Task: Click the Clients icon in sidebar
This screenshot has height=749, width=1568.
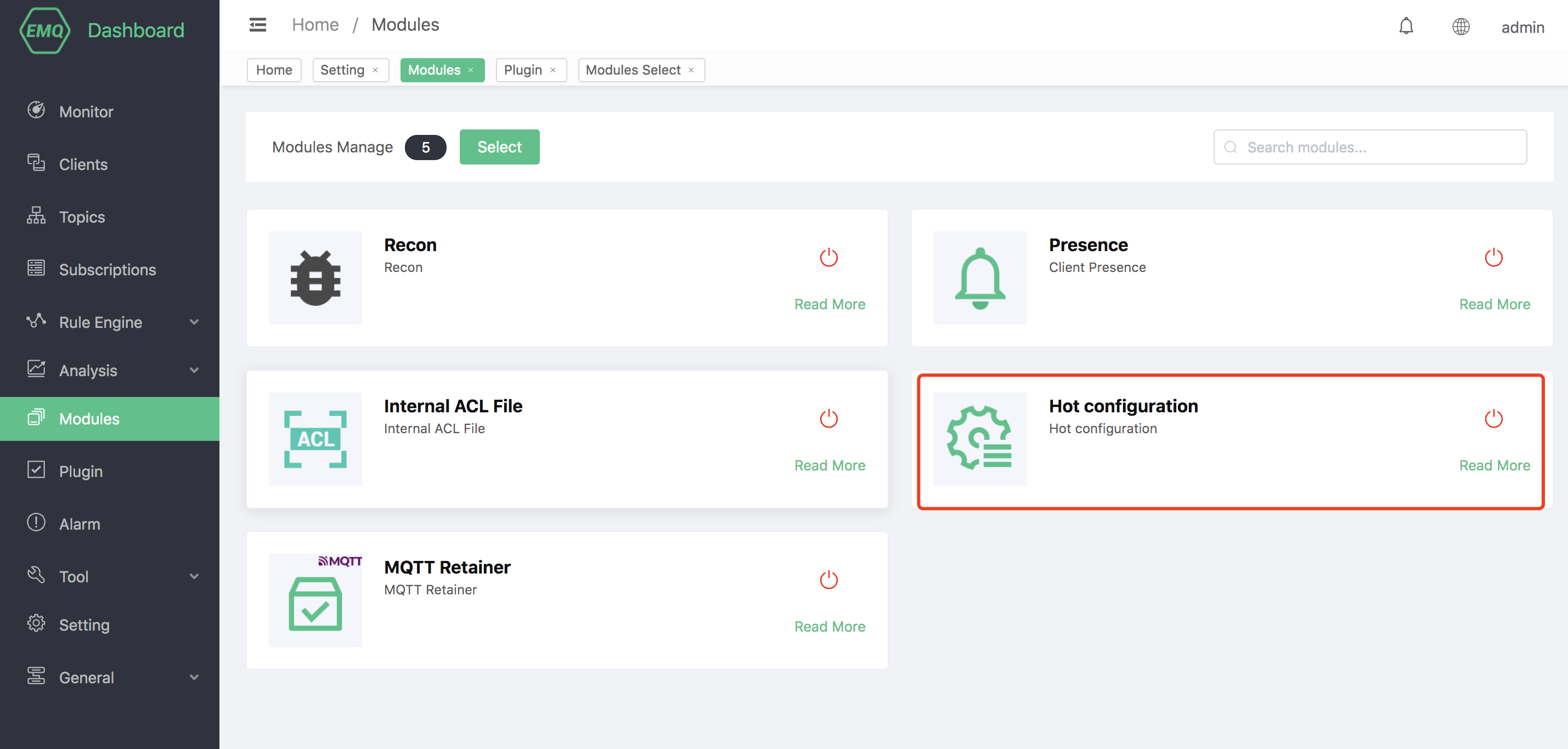Action: pos(36,162)
